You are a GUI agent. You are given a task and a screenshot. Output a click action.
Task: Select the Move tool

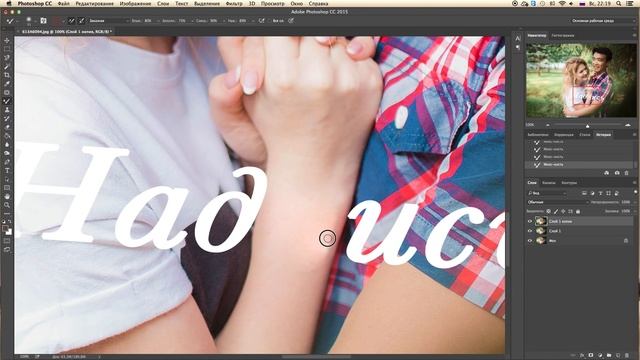pos(7,40)
